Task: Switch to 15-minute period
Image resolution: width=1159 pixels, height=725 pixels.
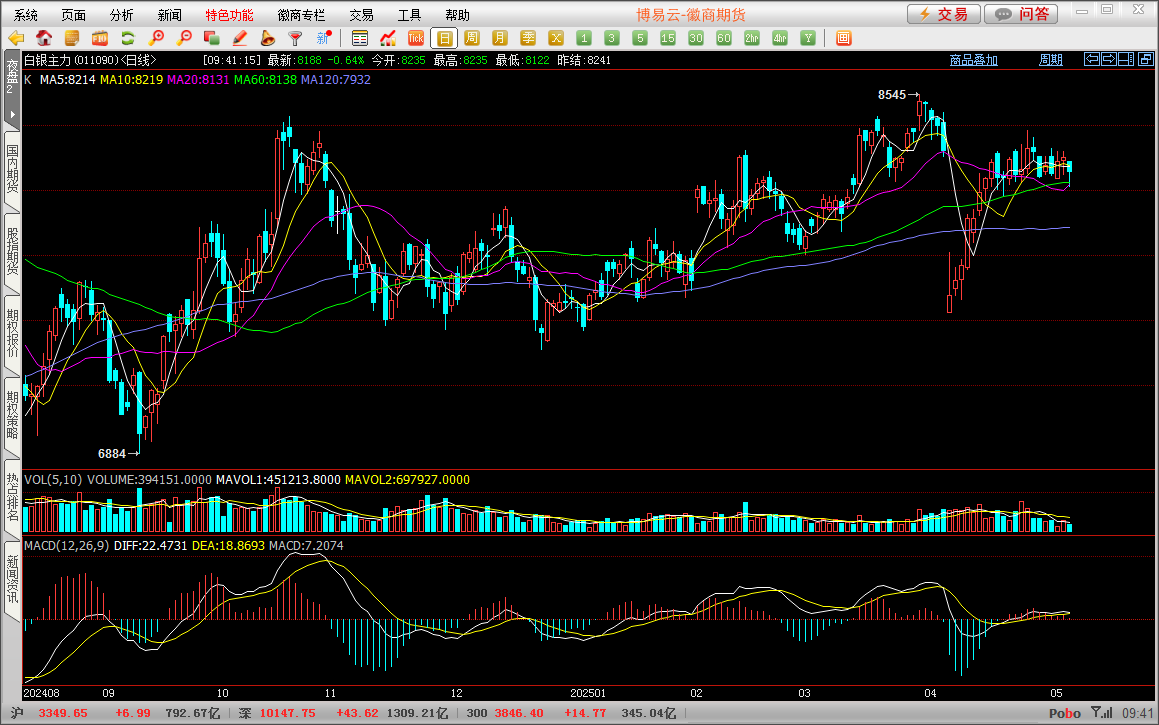Action: tap(668, 38)
